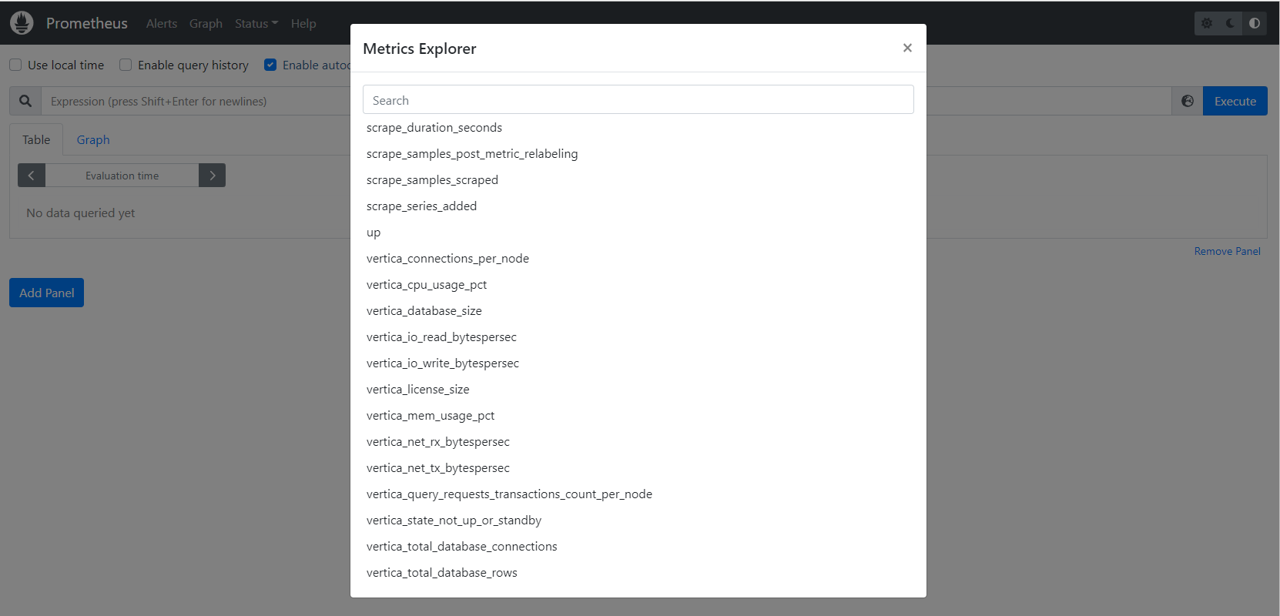Click the Remove Panel link

(1227, 251)
